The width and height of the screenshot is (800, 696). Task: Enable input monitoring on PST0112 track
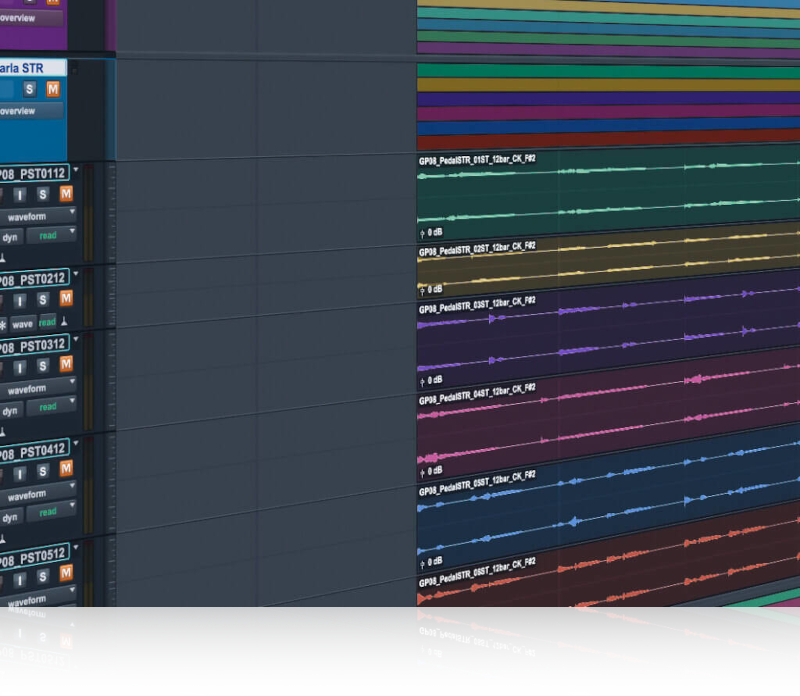[x=19, y=195]
